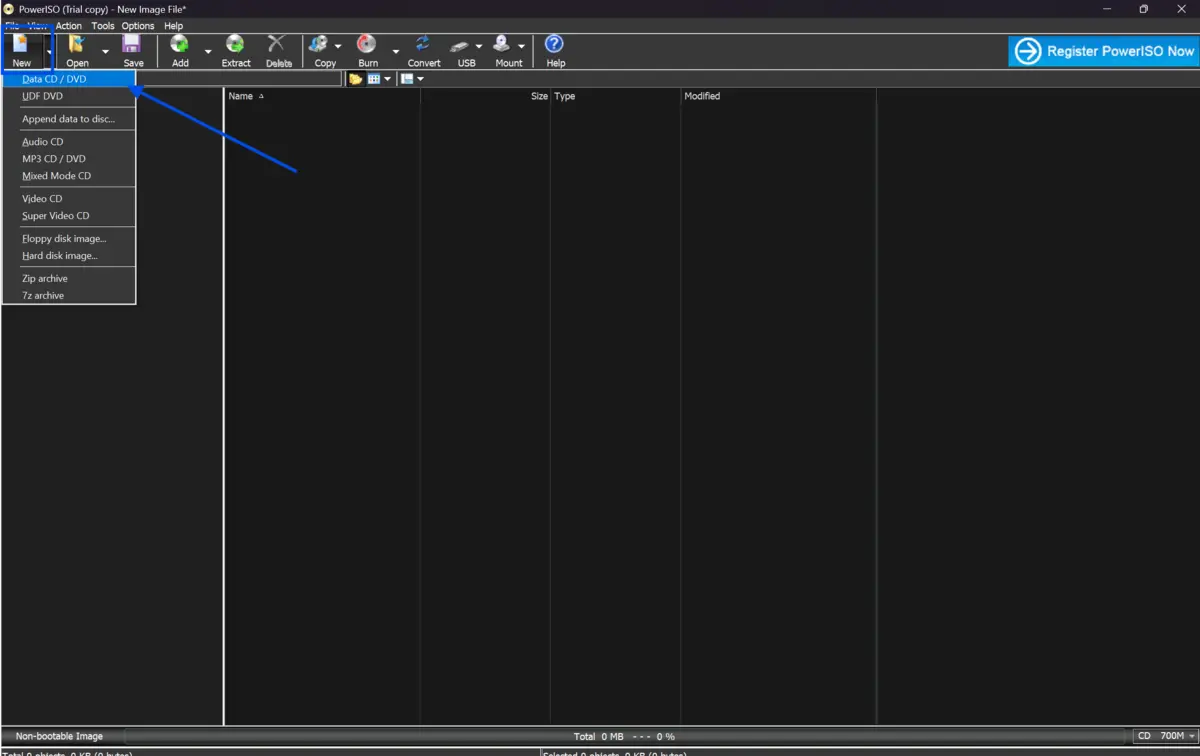Image resolution: width=1200 pixels, height=756 pixels.
Task: Select Mixed Mode CD option
Action: (69, 176)
